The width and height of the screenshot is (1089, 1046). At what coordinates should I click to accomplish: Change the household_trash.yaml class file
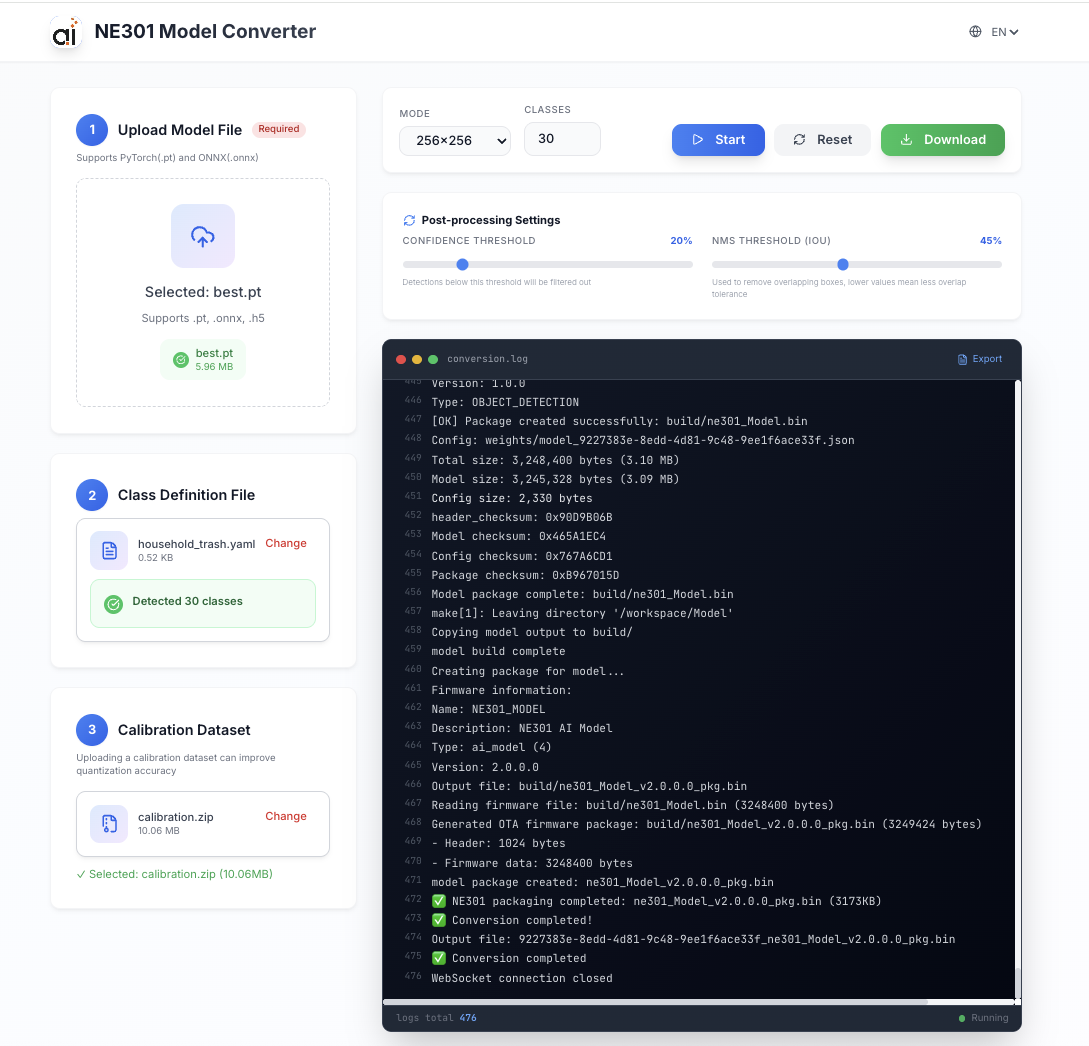click(286, 543)
